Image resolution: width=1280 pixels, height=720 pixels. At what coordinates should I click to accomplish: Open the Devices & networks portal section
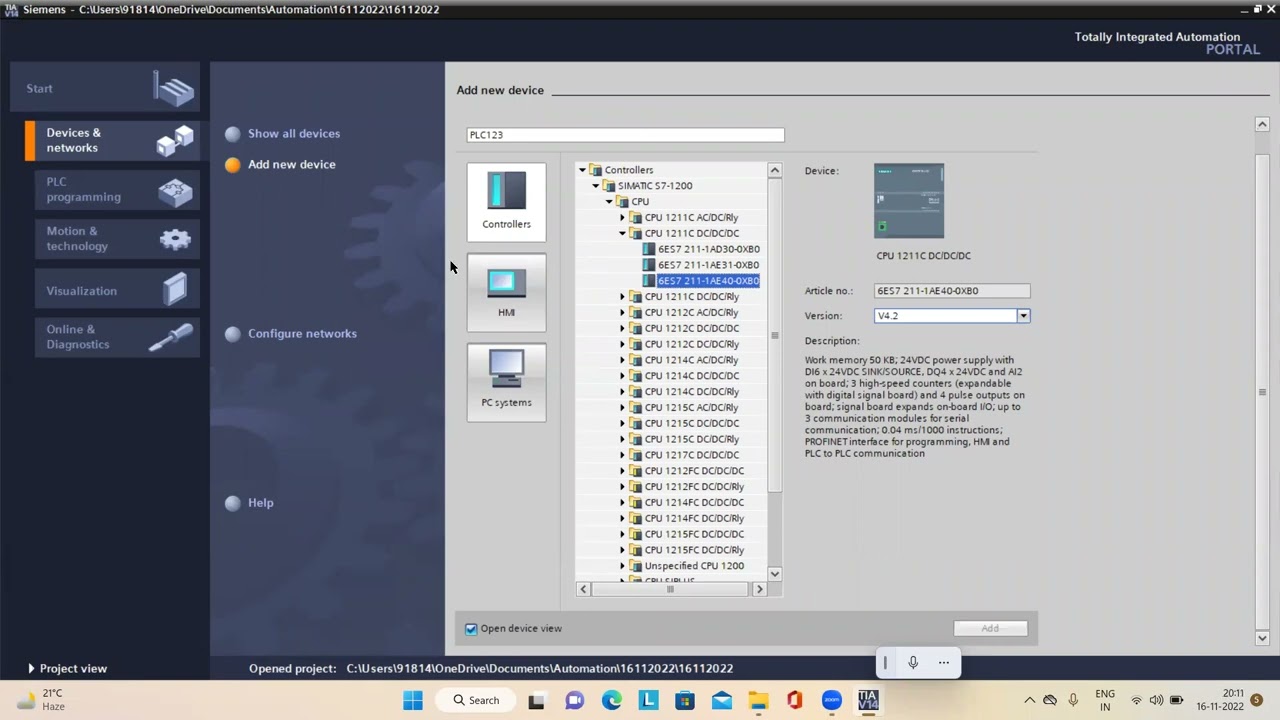tap(111, 140)
